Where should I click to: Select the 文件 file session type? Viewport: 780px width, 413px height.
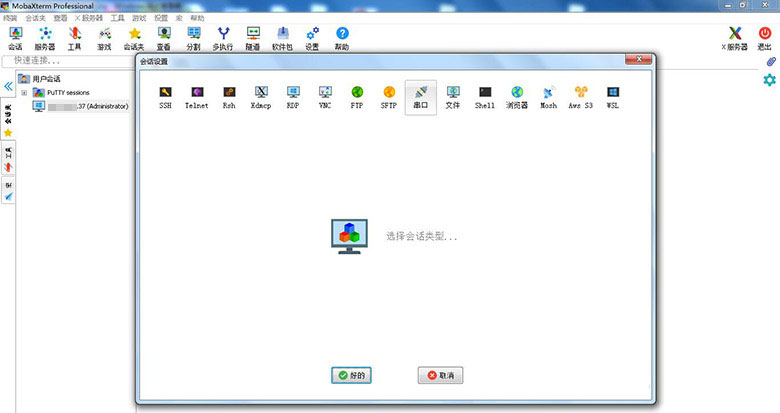pyautogui.click(x=453, y=98)
